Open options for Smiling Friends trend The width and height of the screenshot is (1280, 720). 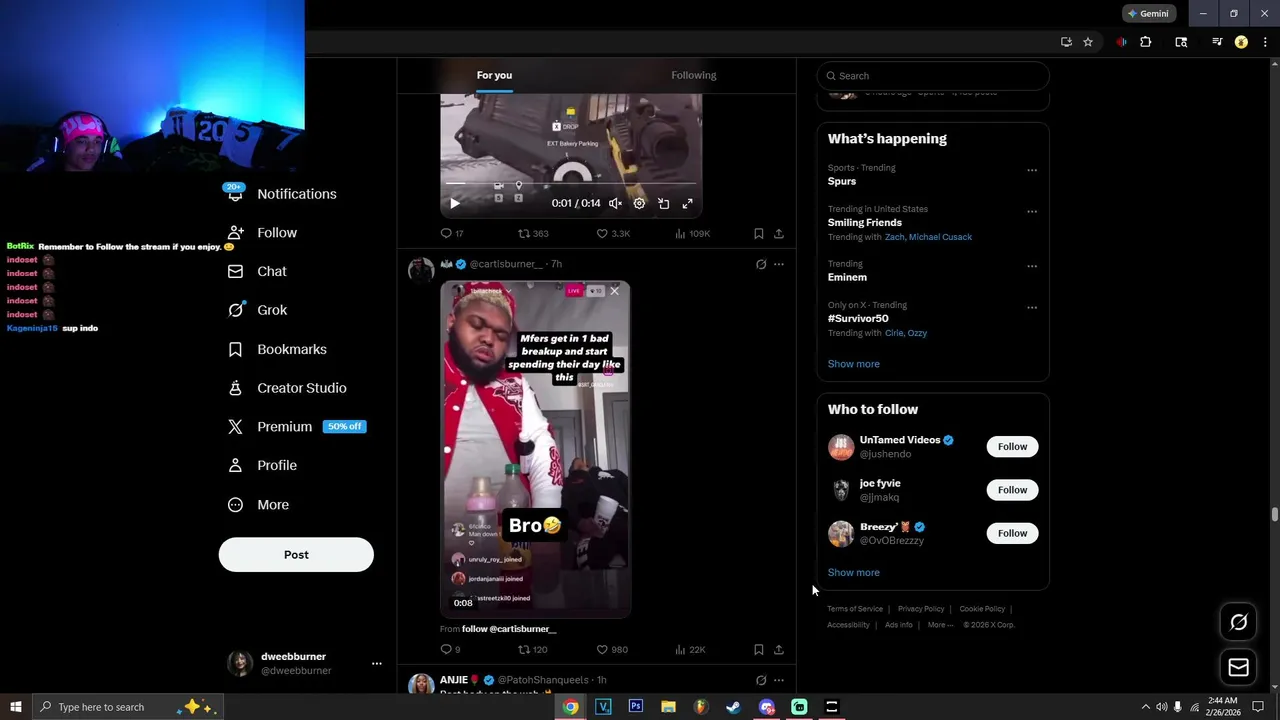(x=1032, y=211)
